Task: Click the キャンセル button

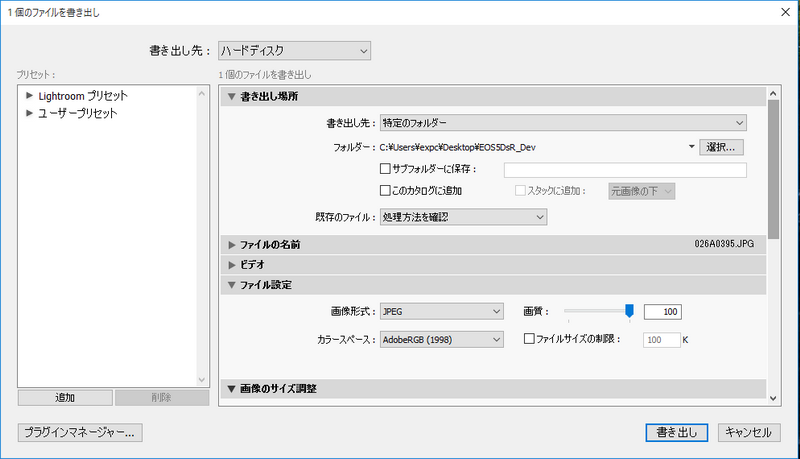Action: (749, 432)
